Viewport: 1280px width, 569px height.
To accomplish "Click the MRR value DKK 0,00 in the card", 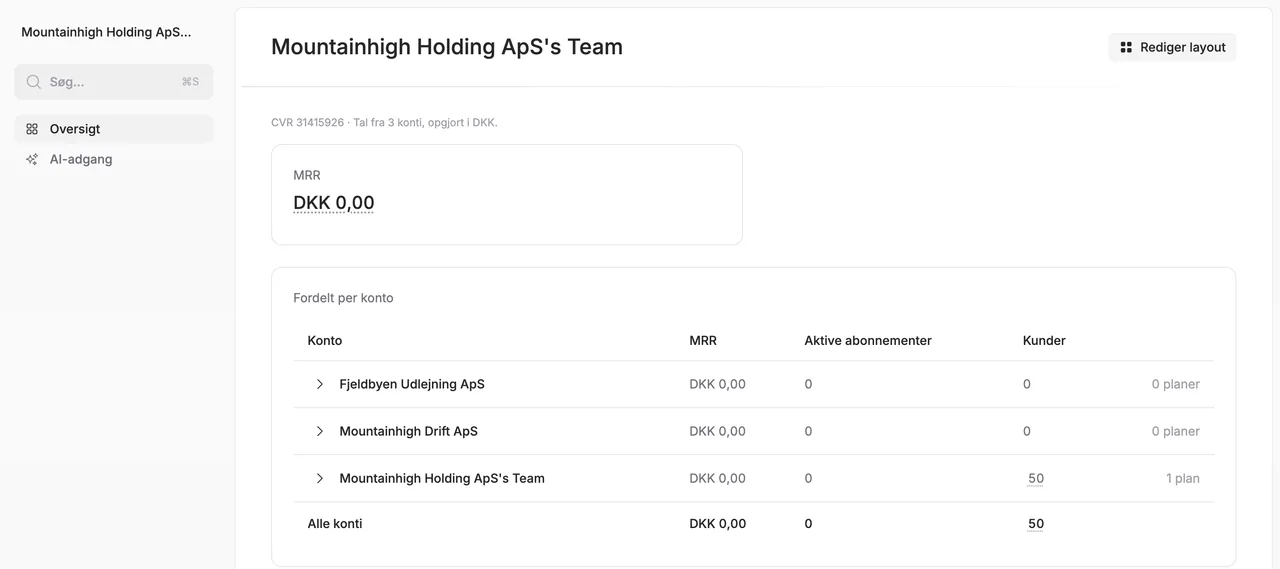I will pyautogui.click(x=334, y=203).
